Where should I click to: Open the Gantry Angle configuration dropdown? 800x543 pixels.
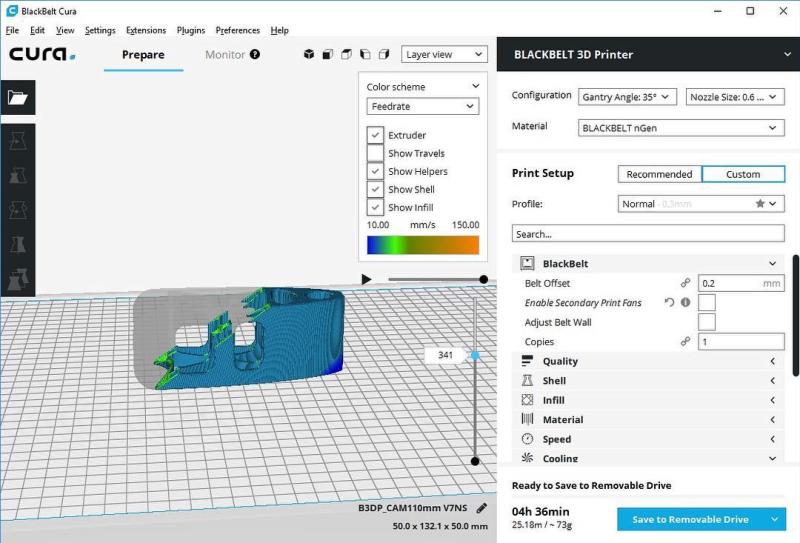point(628,97)
